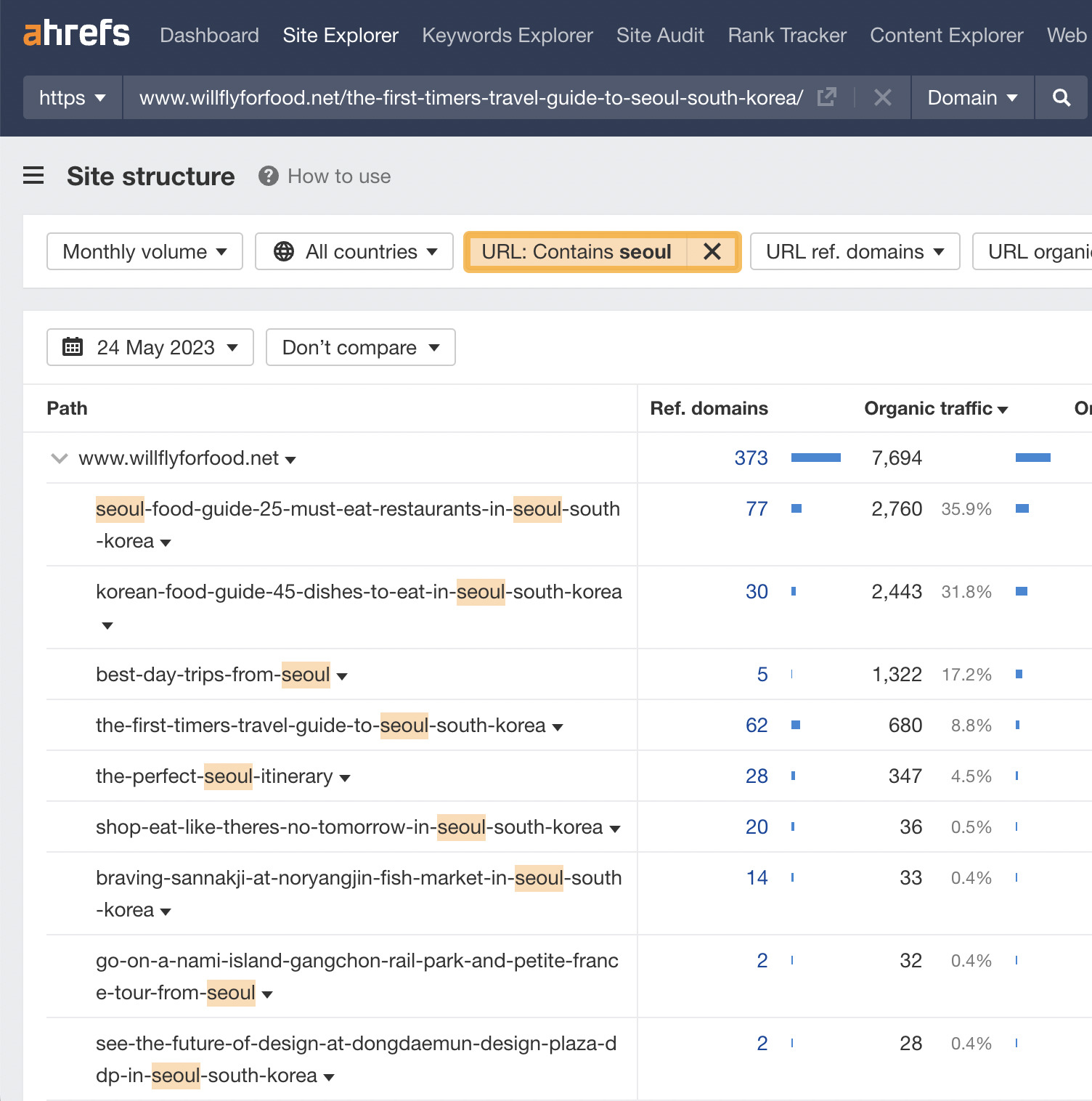
Task: Click the How to use help icon
Action: [x=268, y=175]
